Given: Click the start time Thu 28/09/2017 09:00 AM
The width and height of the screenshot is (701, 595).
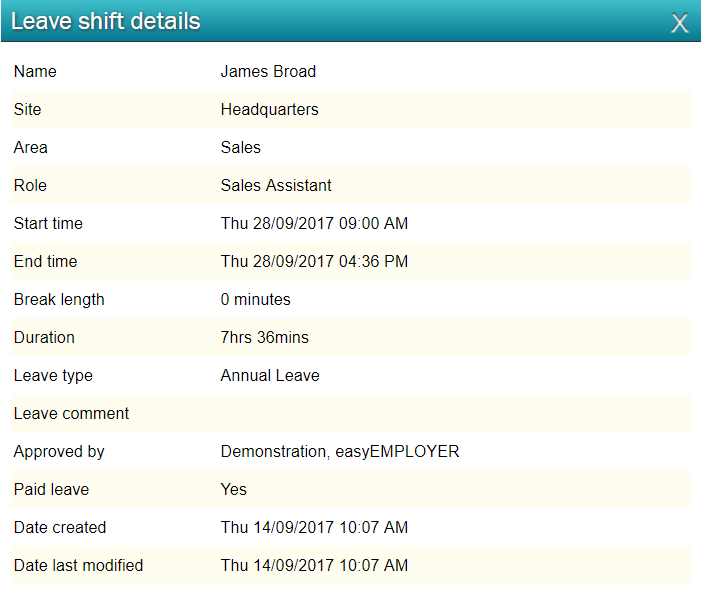Looking at the screenshot, I should click(314, 224).
